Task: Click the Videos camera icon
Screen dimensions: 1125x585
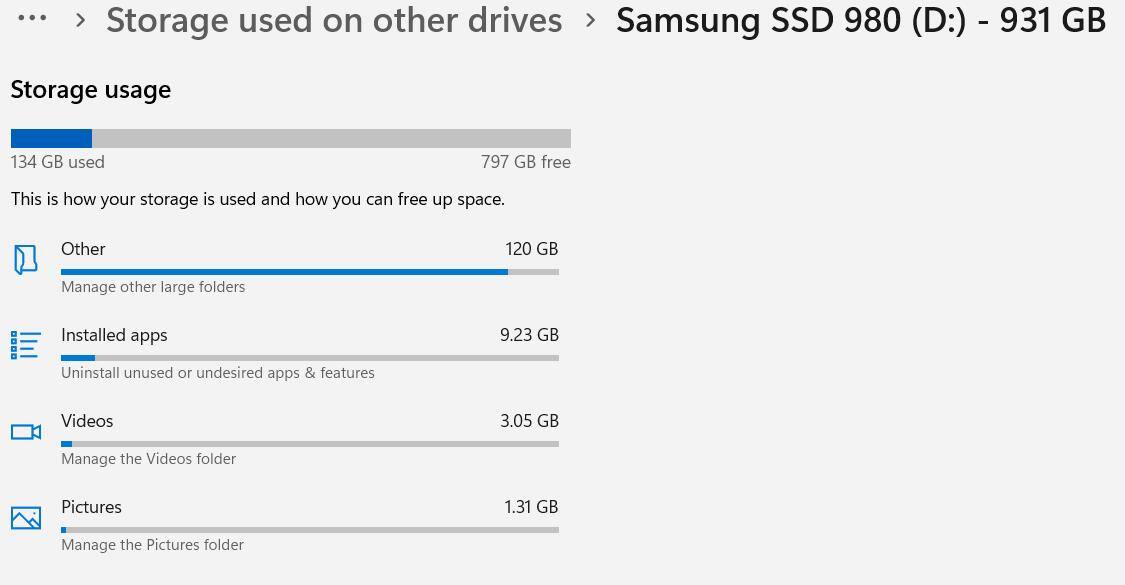Action: click(x=26, y=432)
